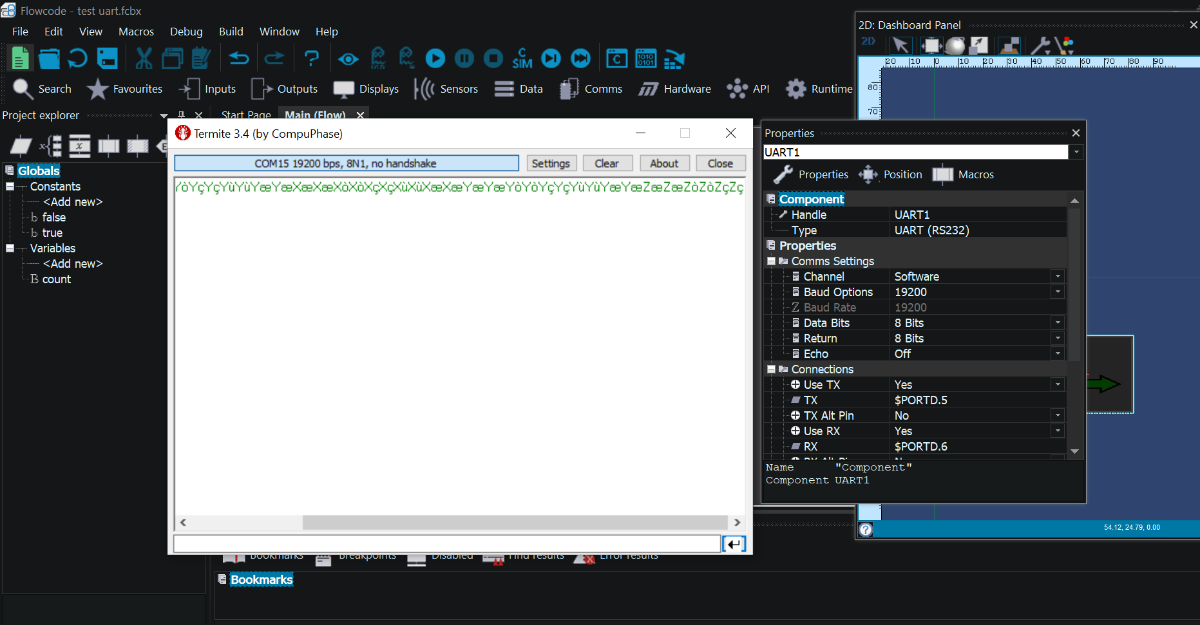Open the Sensors component category
The width and height of the screenshot is (1200, 625).
446,89
